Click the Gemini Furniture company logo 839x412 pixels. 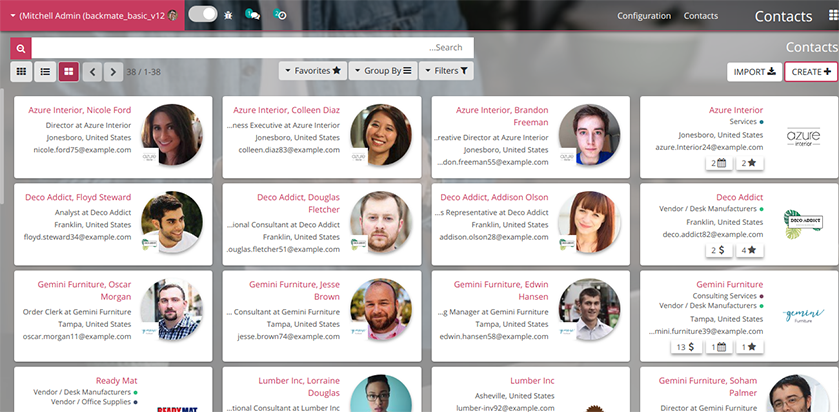click(803, 316)
